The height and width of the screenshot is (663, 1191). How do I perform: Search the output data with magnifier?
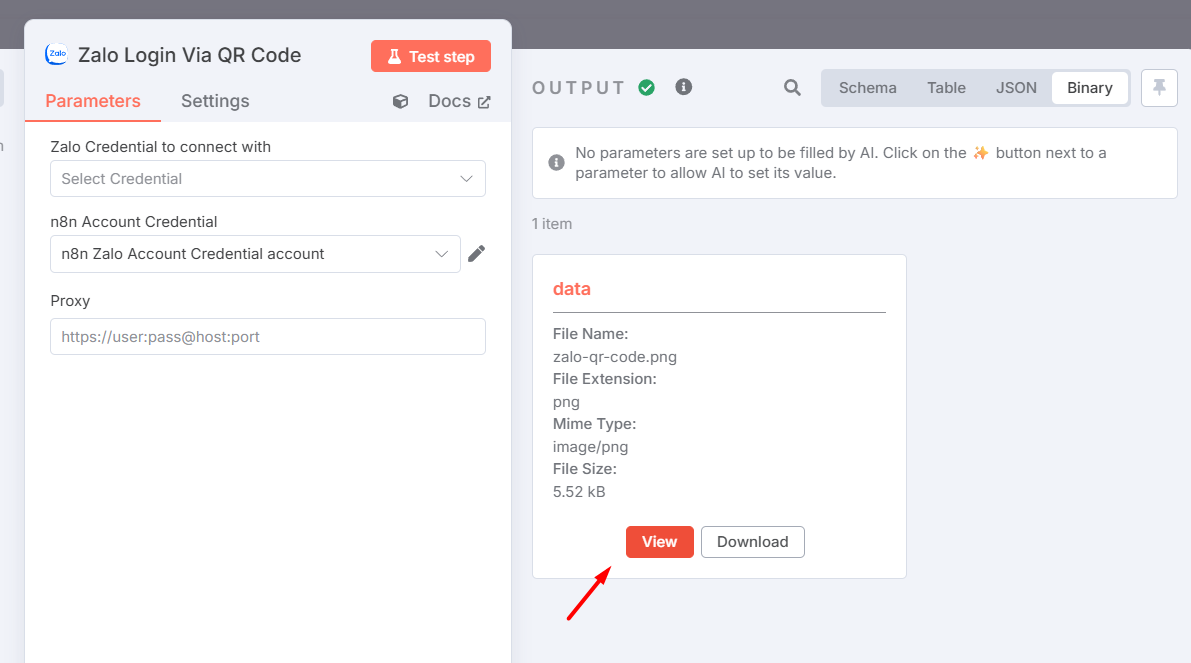tap(792, 88)
